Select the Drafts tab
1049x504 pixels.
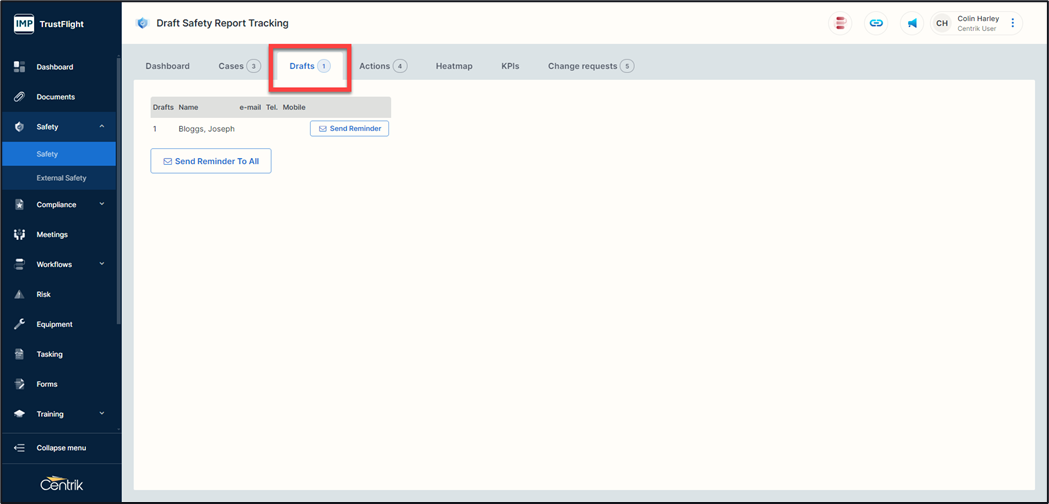pyautogui.click(x=310, y=66)
